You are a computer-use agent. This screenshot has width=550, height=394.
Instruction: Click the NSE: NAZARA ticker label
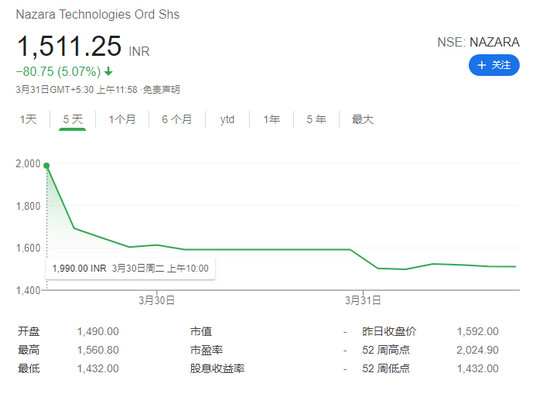478,42
